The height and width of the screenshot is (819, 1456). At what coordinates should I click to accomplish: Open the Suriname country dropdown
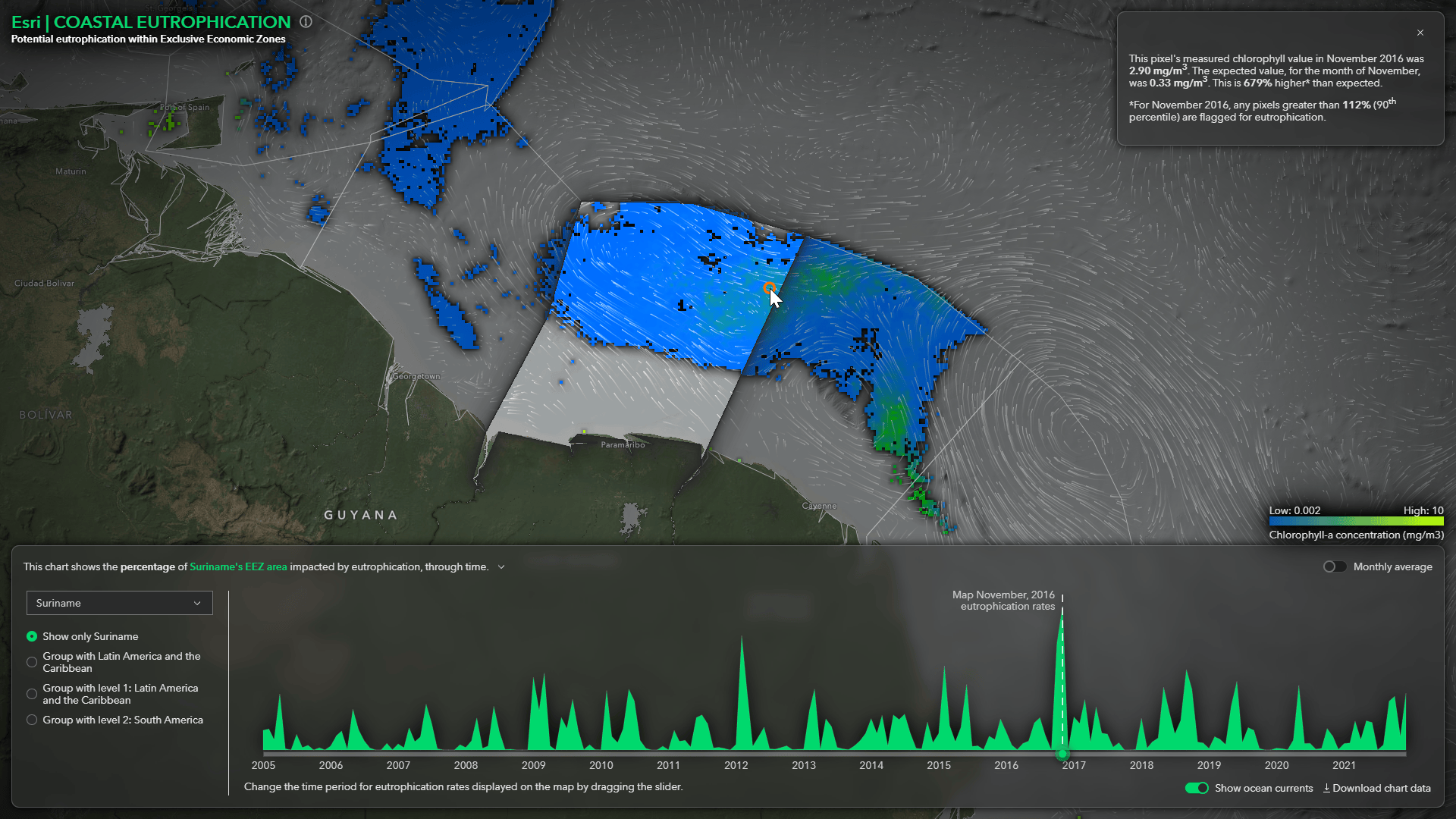pyautogui.click(x=120, y=603)
